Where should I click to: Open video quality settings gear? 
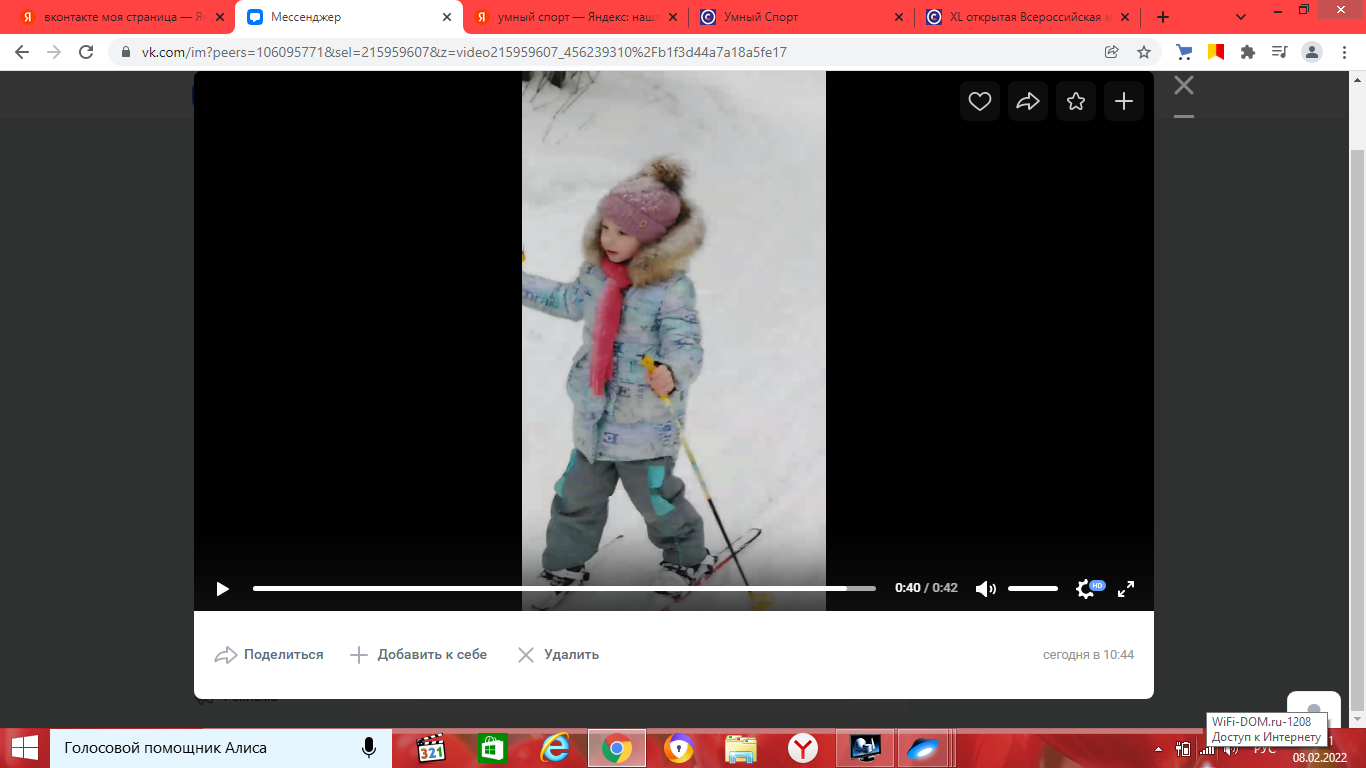point(1085,589)
